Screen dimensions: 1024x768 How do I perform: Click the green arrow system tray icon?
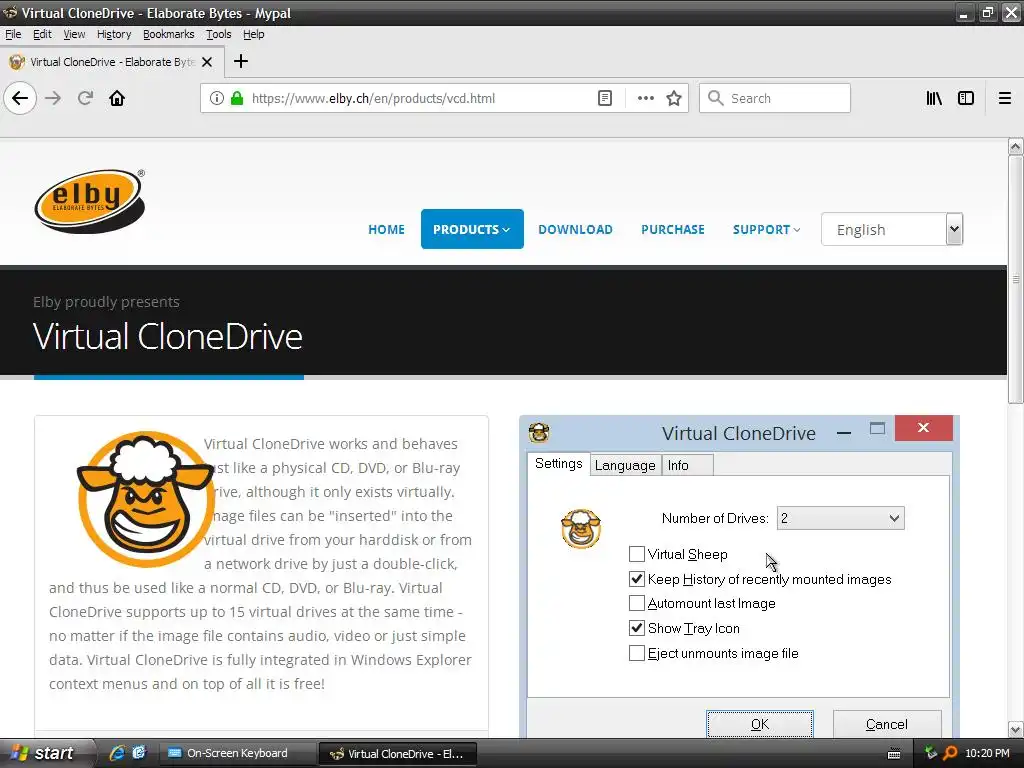(x=931, y=753)
